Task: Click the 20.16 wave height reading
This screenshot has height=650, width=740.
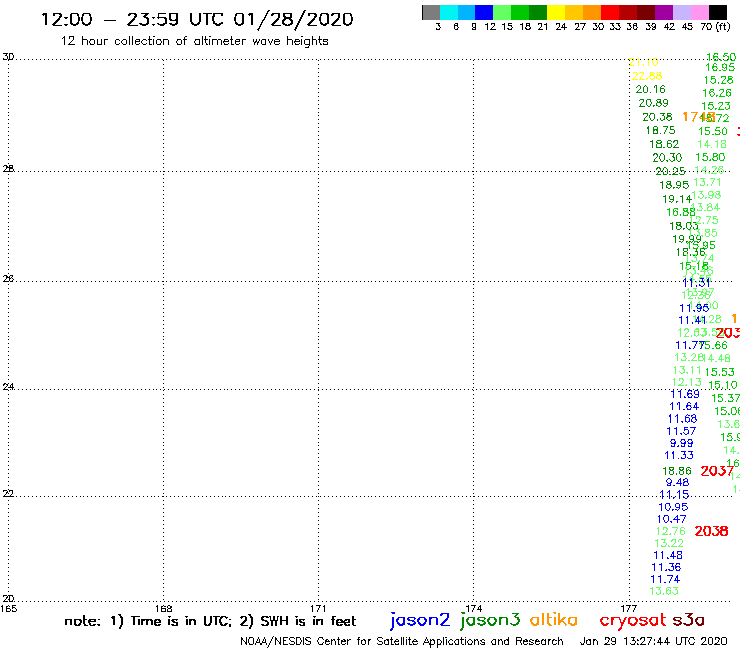Action: [x=650, y=89]
